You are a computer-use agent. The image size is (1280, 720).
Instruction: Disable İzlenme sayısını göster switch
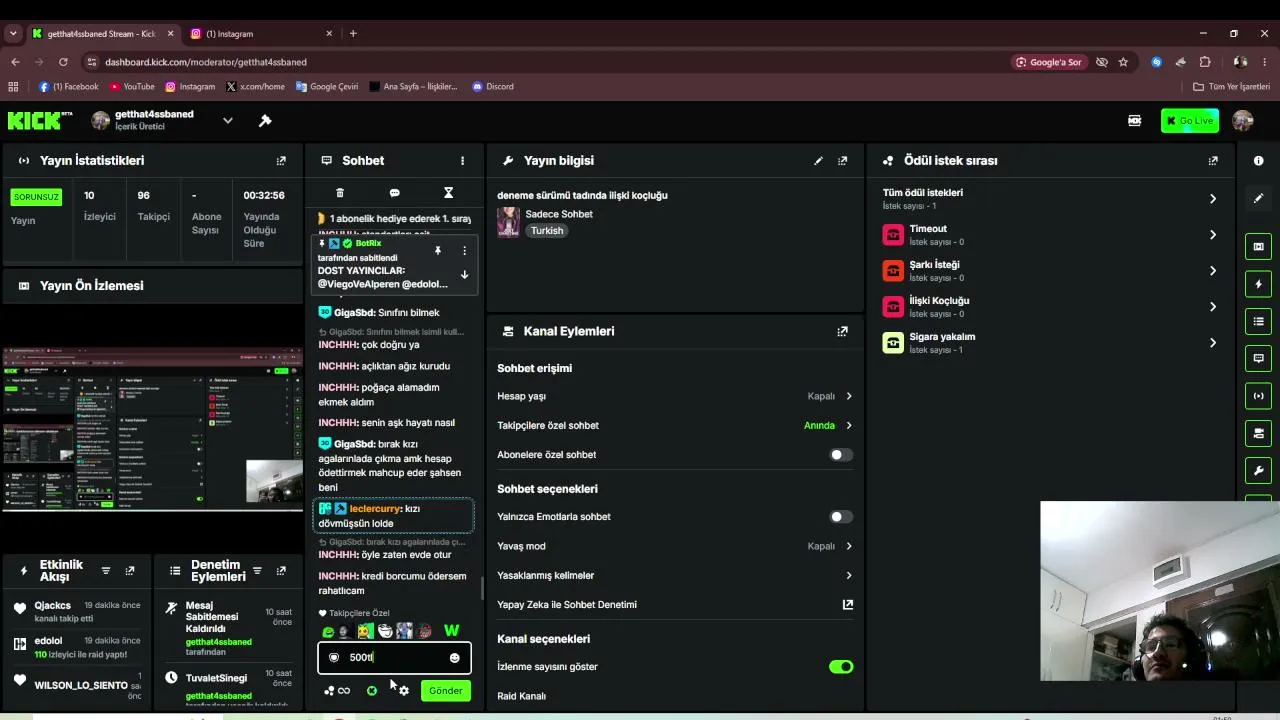[x=841, y=667]
